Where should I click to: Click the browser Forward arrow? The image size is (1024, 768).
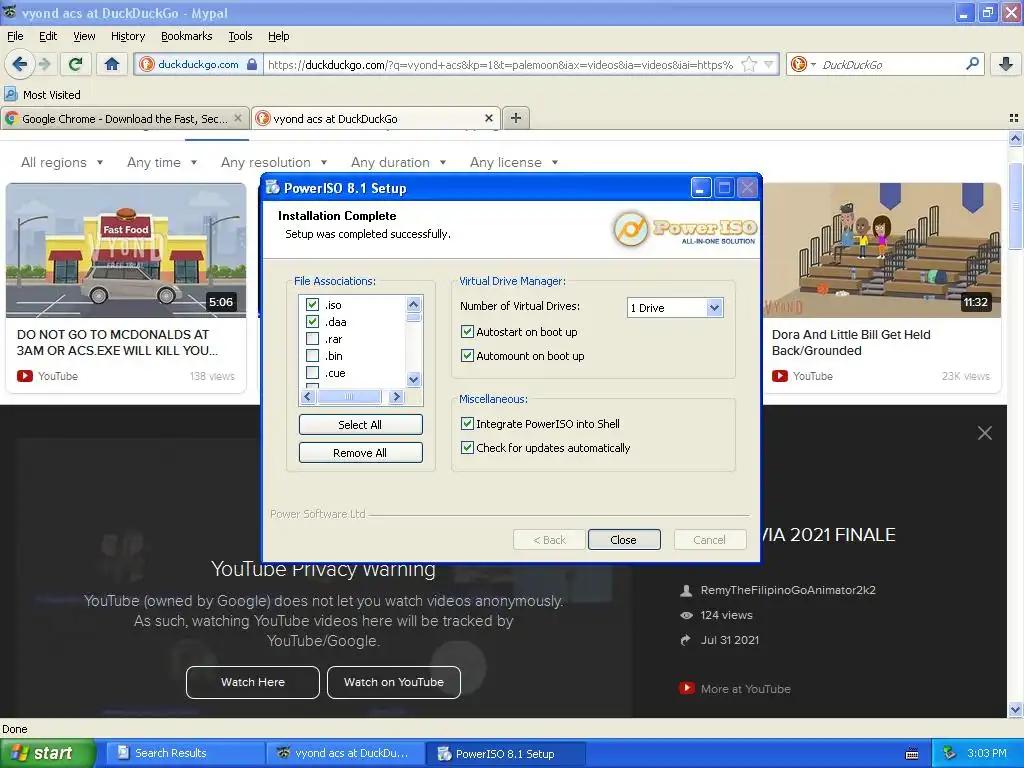click(44, 64)
